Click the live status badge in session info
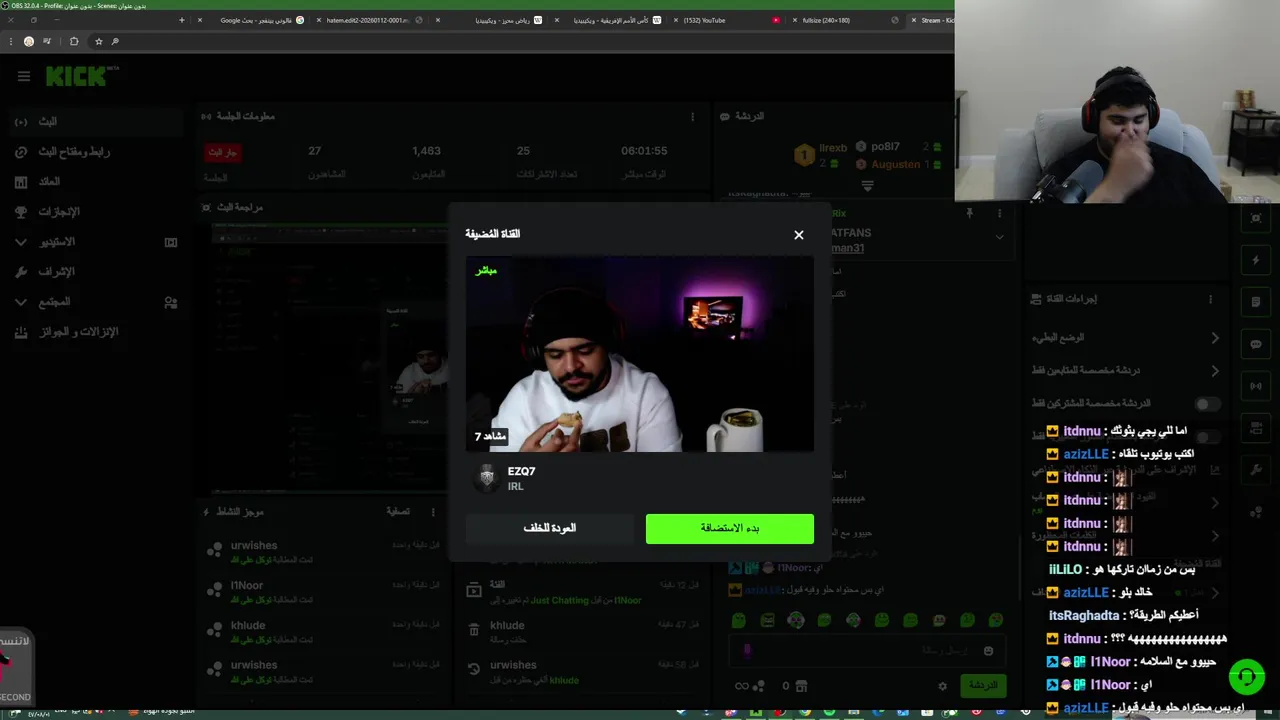 tap(222, 152)
